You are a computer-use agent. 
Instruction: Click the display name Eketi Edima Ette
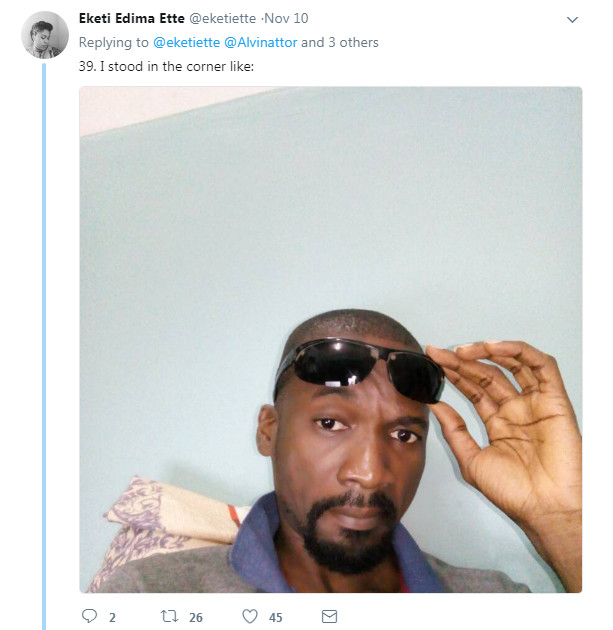132,18
